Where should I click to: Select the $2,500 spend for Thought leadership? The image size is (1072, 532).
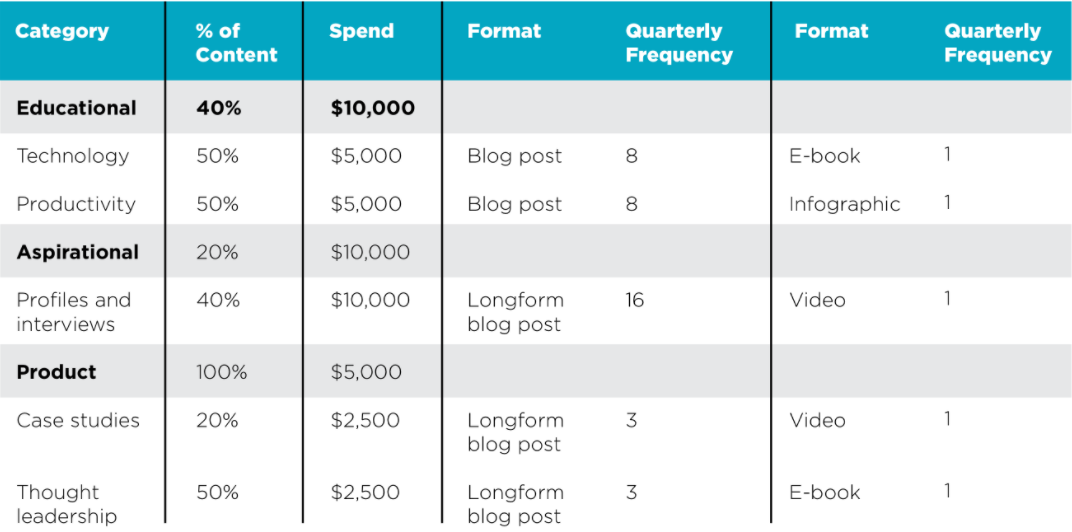point(365,492)
